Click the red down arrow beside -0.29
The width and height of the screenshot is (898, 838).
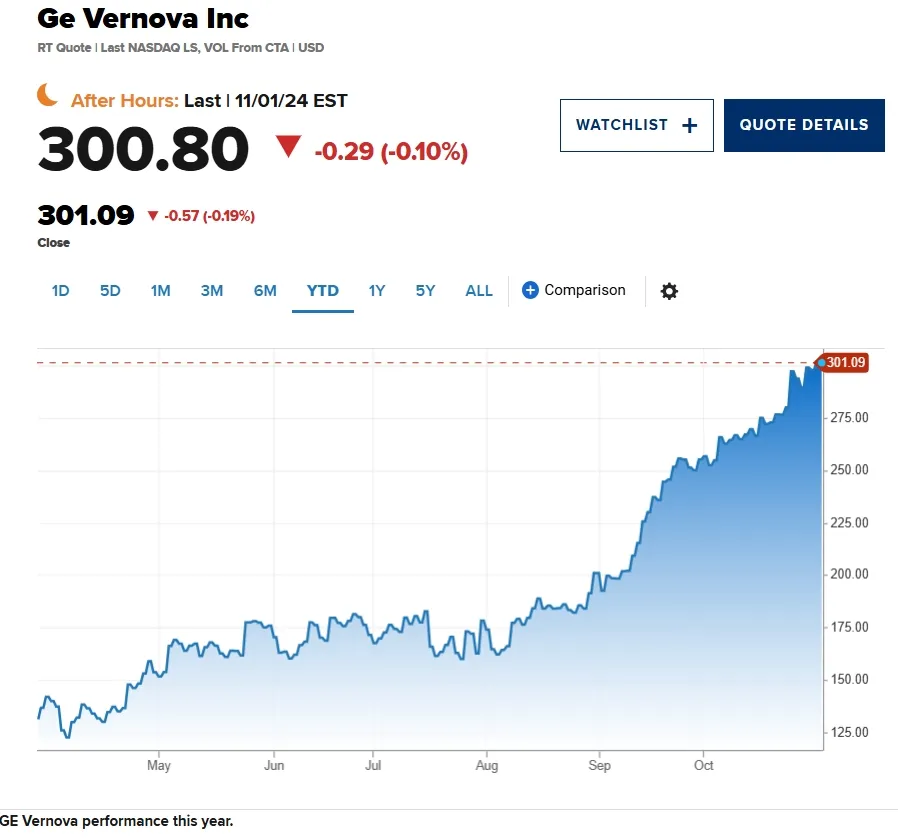[288, 147]
